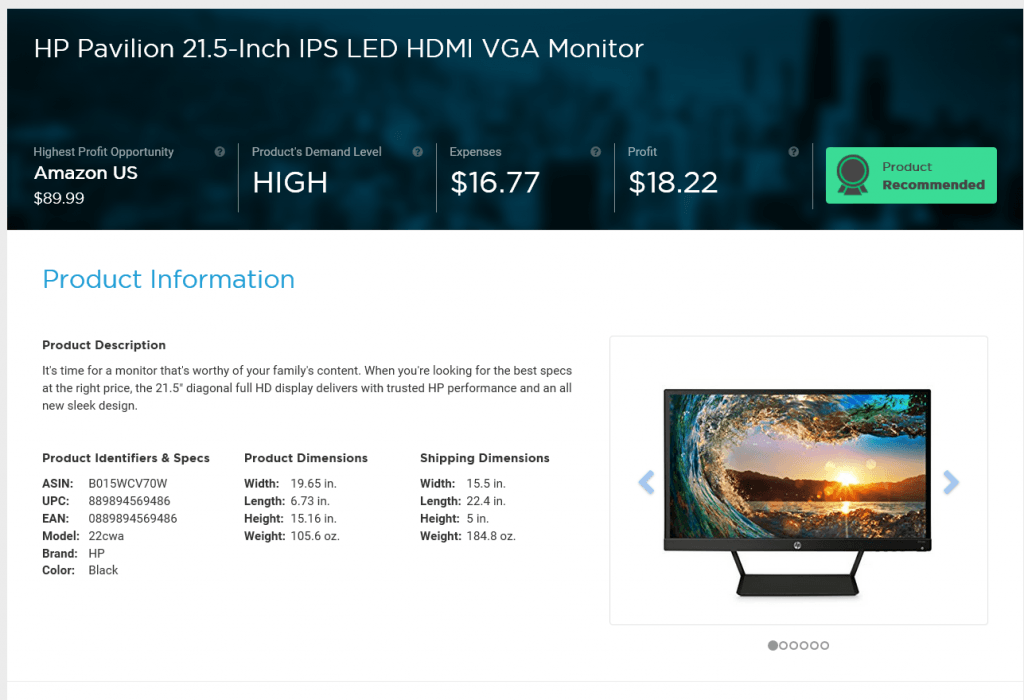Click help icon beside Expenses
This screenshot has width=1024, height=700.
pos(596,151)
